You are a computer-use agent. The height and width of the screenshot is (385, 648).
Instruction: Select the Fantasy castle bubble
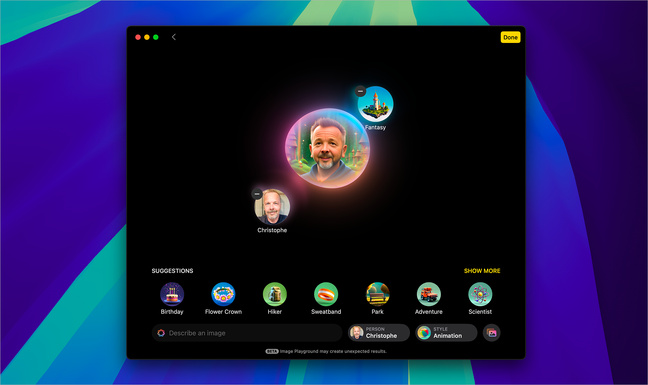tap(375, 104)
